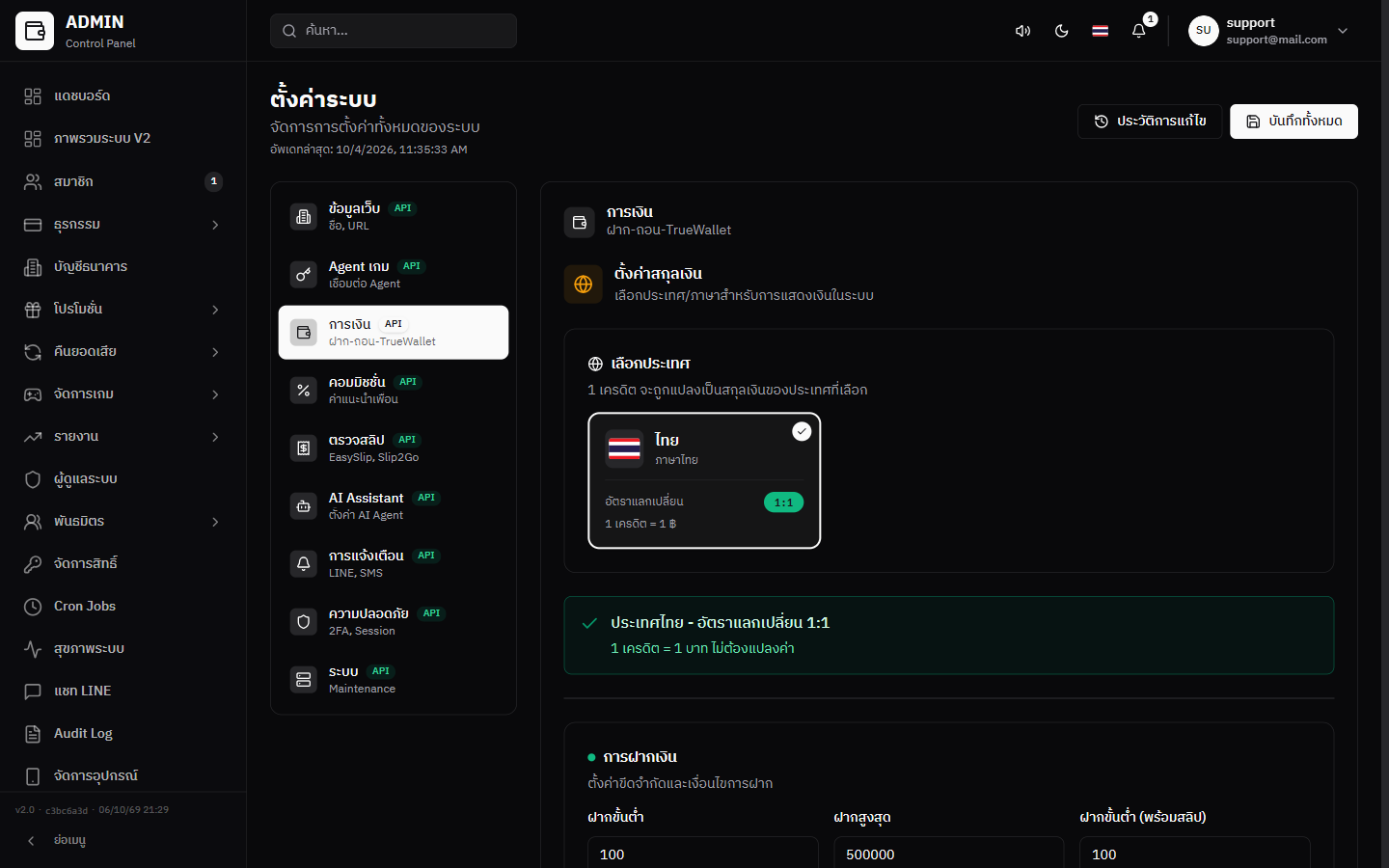The width and height of the screenshot is (1389, 868).
Task: Click the ผู้ดูแลระบบ shield icon
Action: point(33,479)
